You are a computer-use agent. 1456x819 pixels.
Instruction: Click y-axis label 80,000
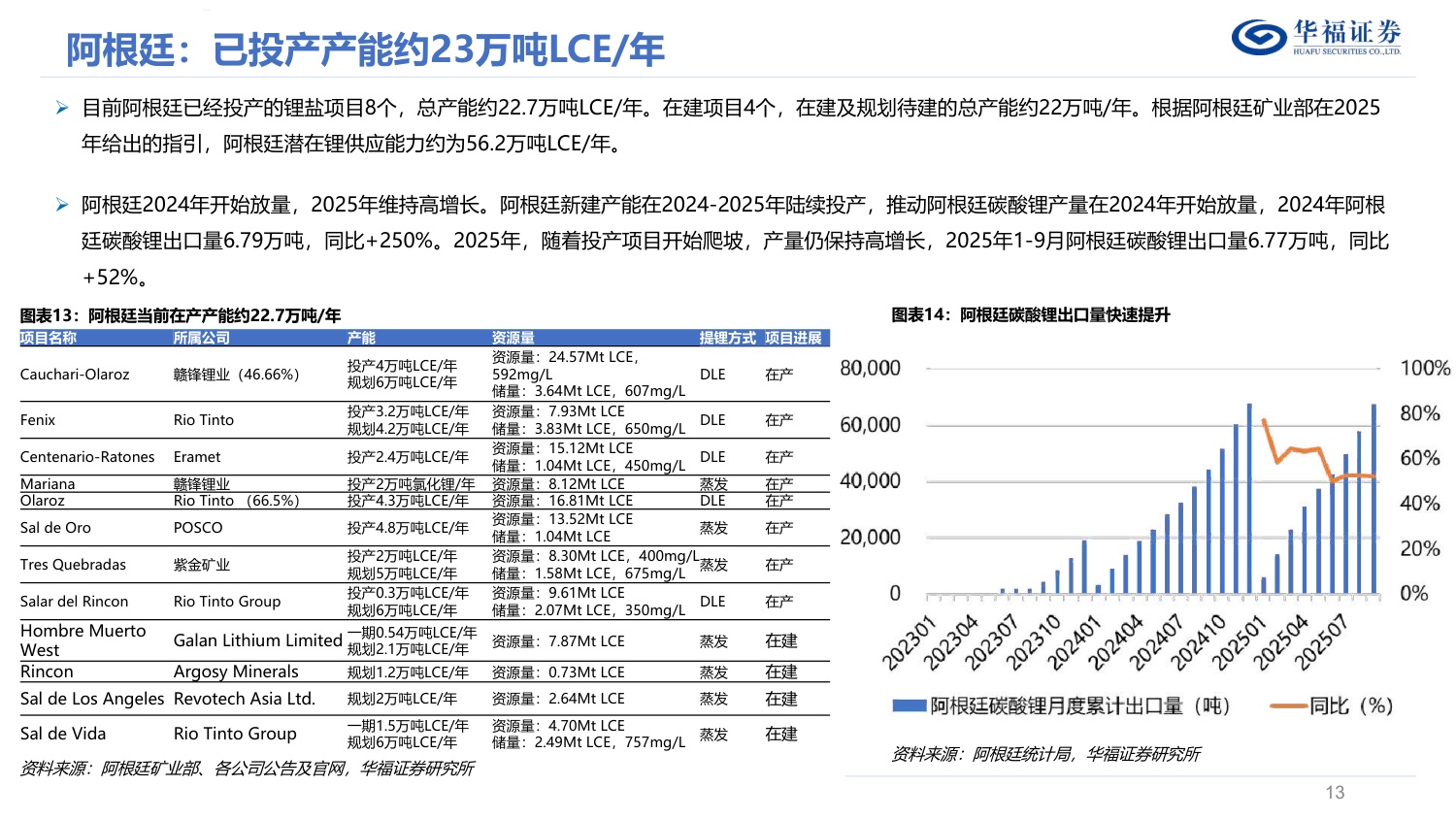point(870,368)
